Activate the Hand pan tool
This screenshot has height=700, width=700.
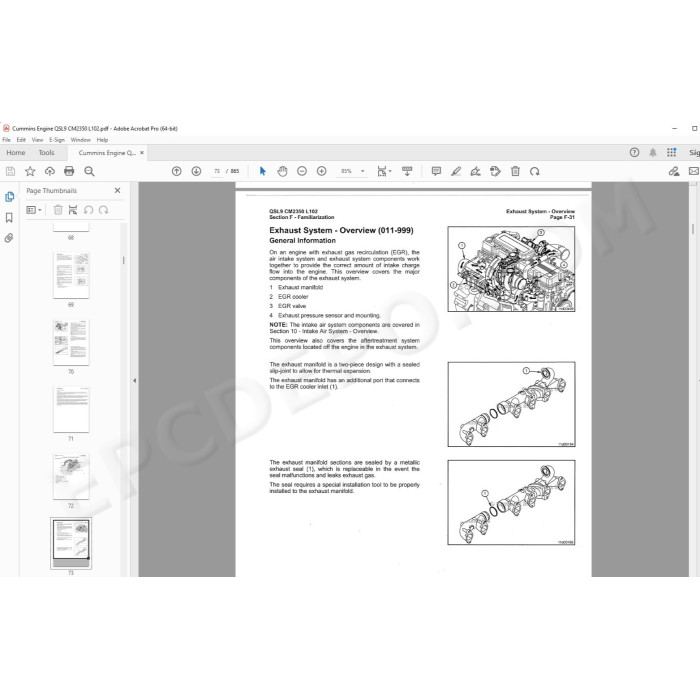tap(282, 171)
